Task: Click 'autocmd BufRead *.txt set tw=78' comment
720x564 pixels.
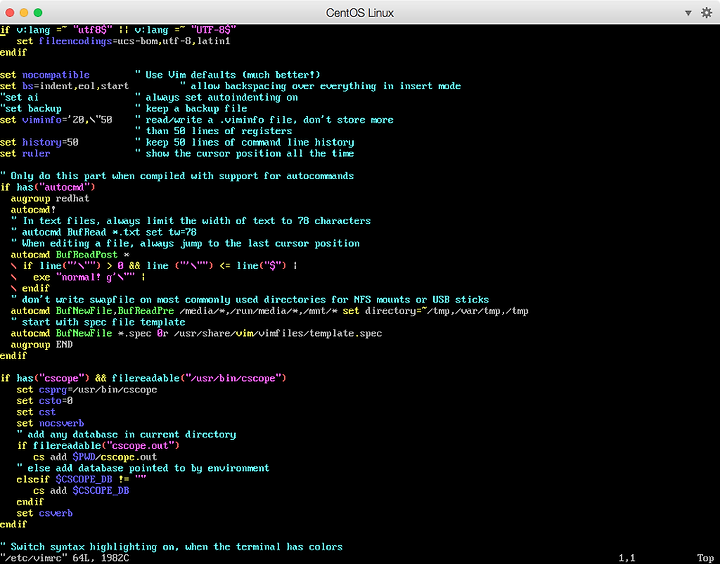Action: 104,232
